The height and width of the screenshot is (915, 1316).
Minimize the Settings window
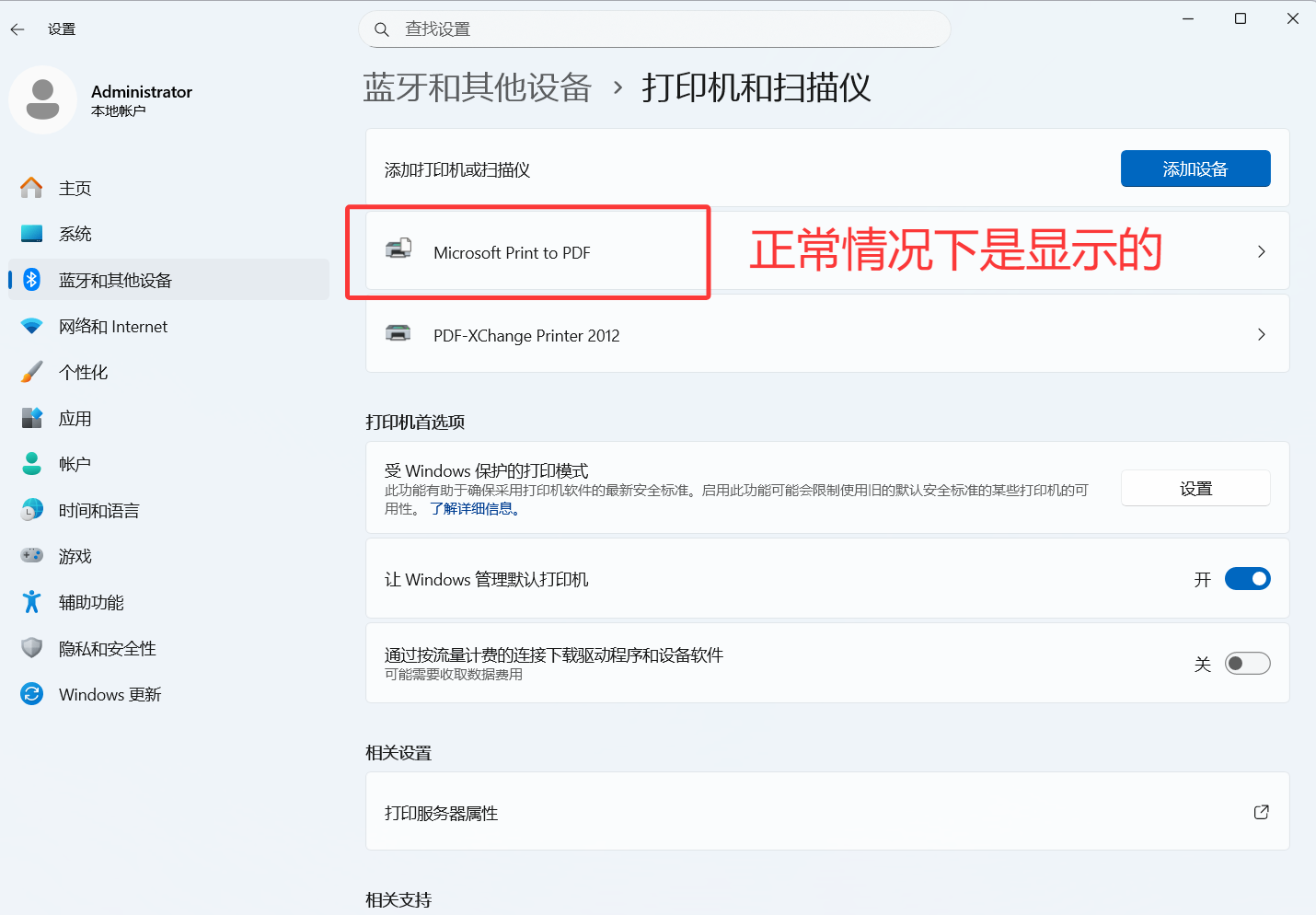[1188, 18]
